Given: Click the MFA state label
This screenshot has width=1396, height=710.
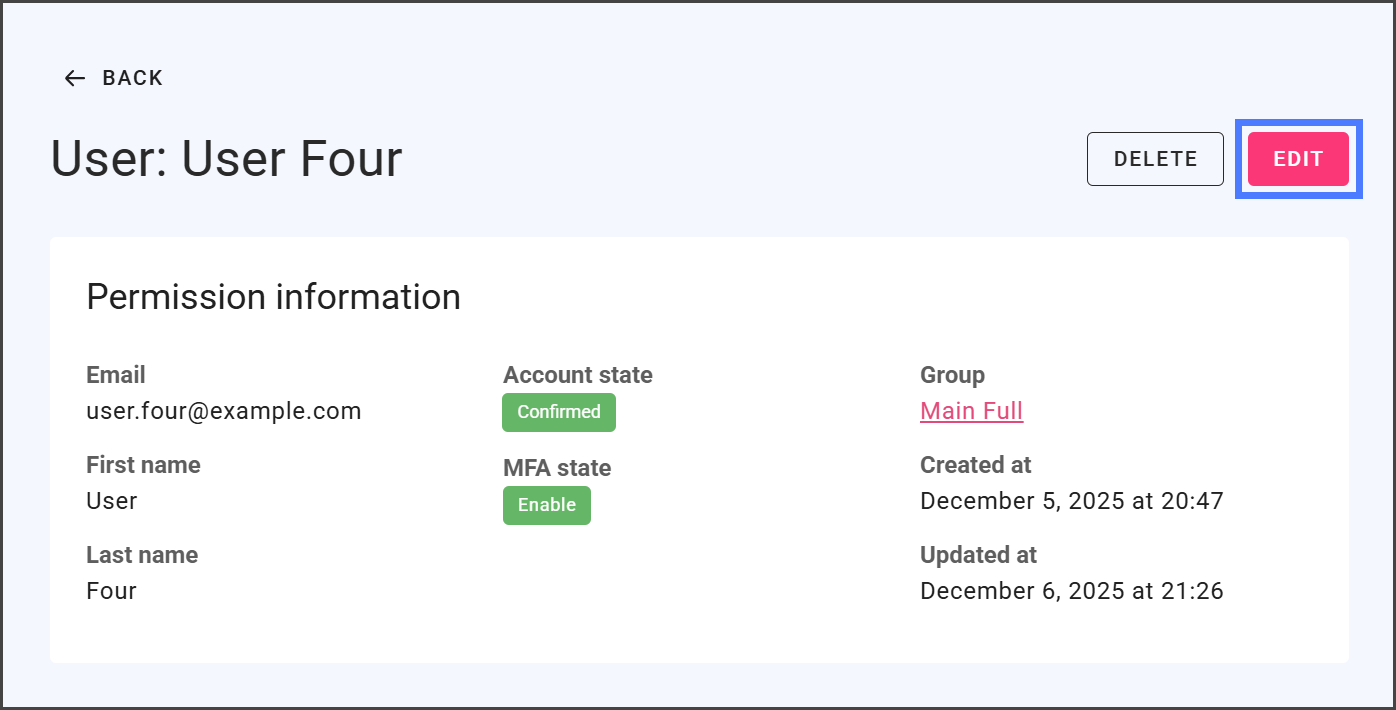Looking at the screenshot, I should pos(557,468).
